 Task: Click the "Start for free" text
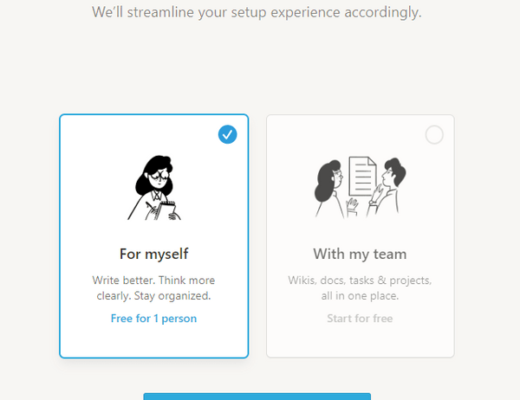coord(360,318)
